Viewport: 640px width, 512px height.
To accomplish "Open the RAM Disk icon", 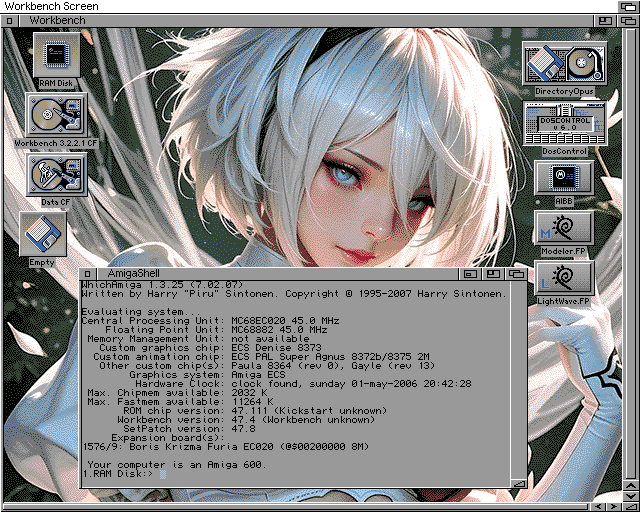I will click(x=56, y=54).
